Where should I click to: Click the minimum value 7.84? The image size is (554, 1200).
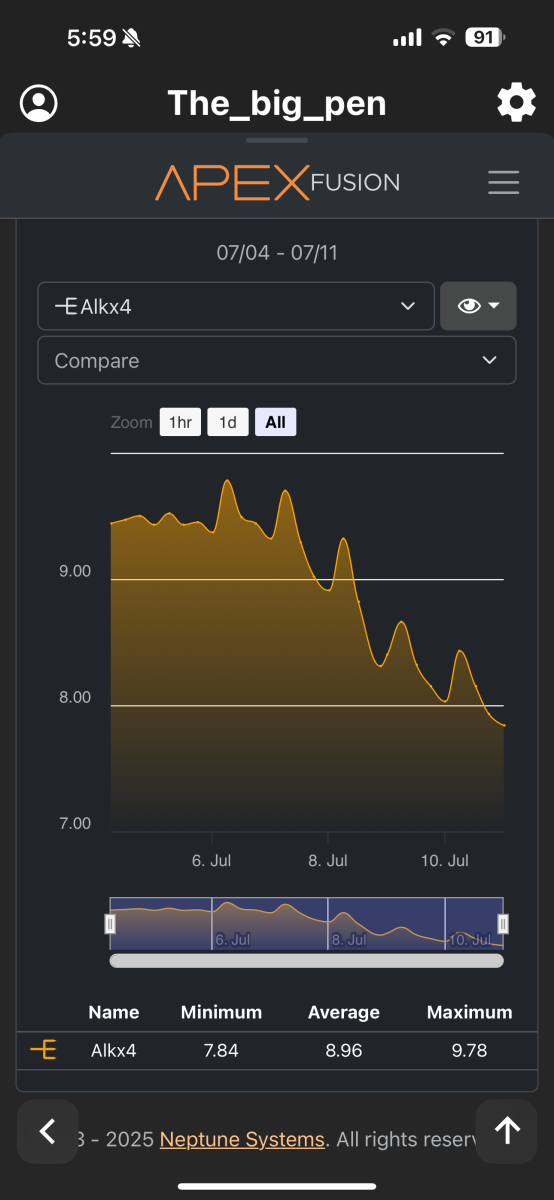coord(221,1050)
